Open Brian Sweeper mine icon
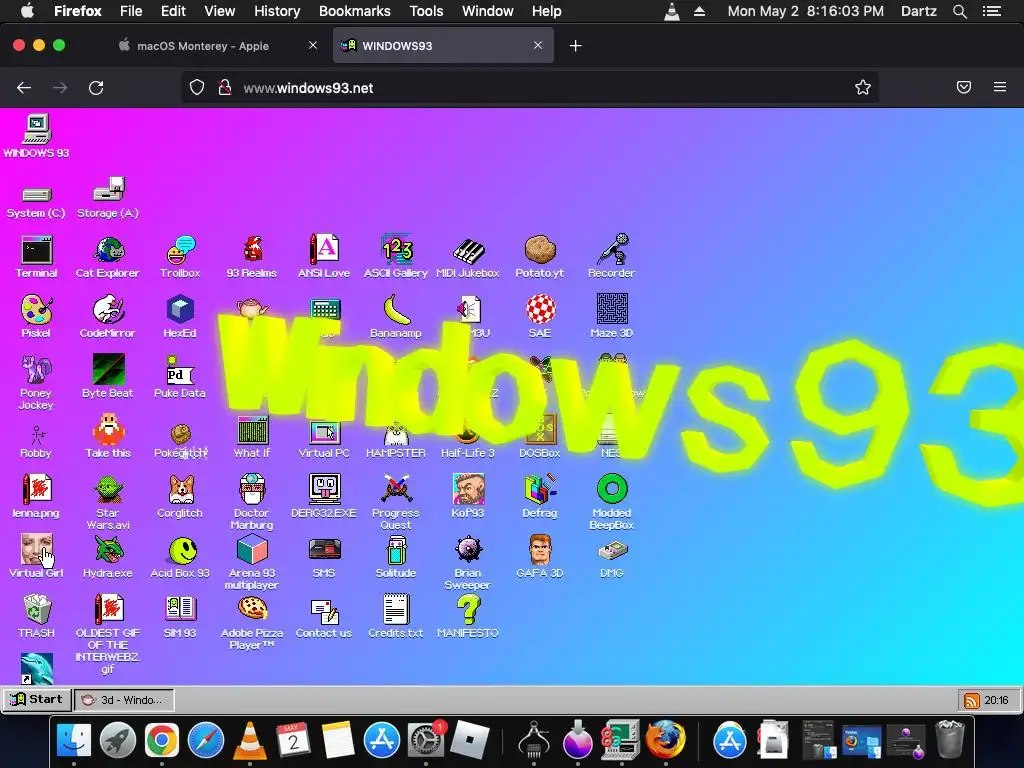 point(468,562)
